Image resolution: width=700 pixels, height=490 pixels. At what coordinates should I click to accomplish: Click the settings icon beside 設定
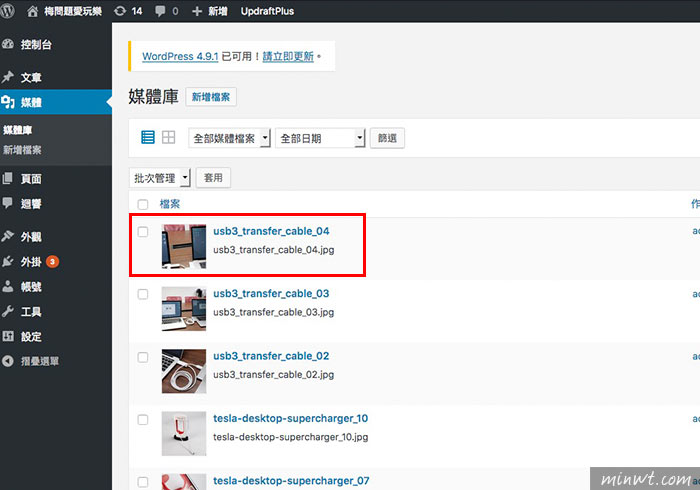click(x=8, y=336)
